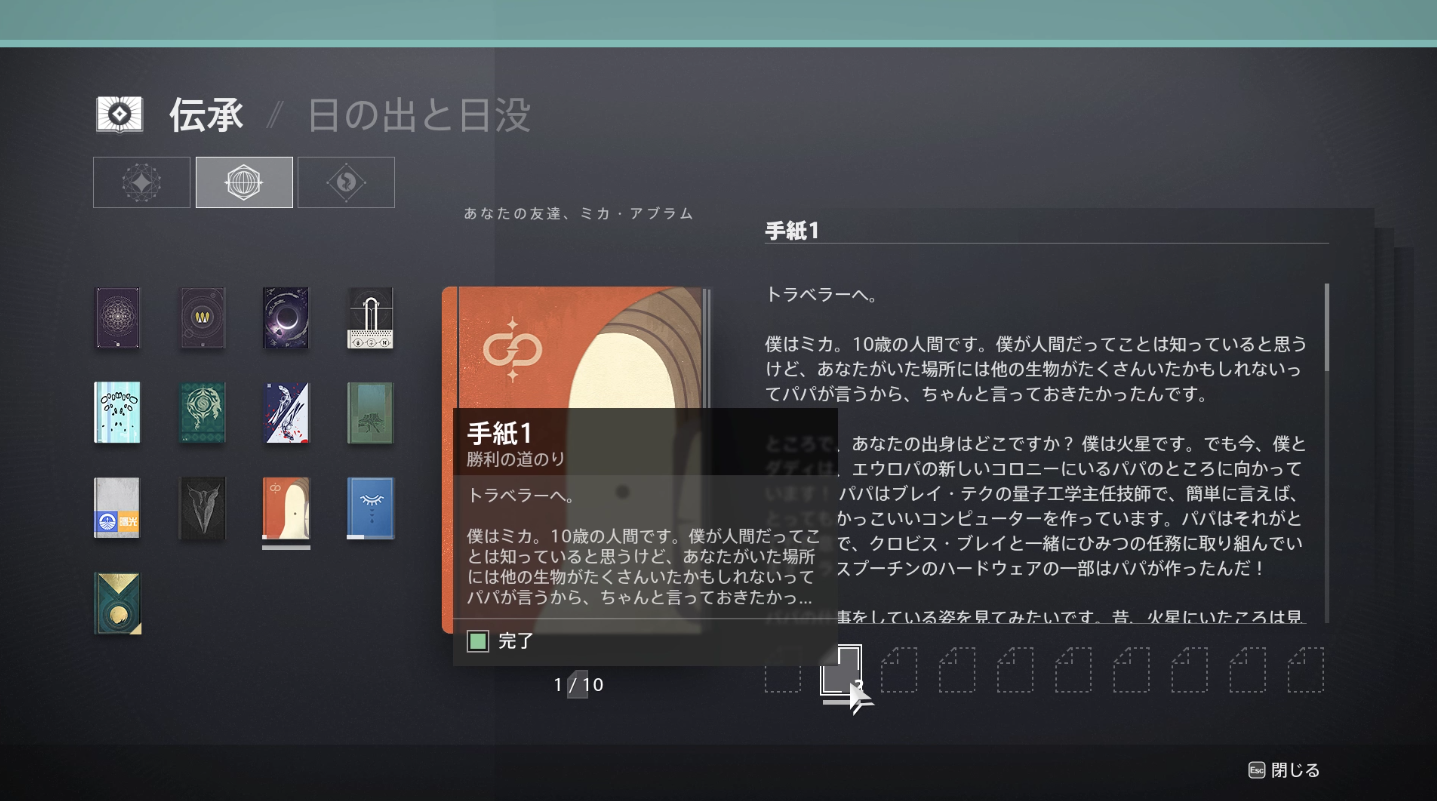
Task: Click the 1 / 10 page counter
Action: [x=579, y=685]
